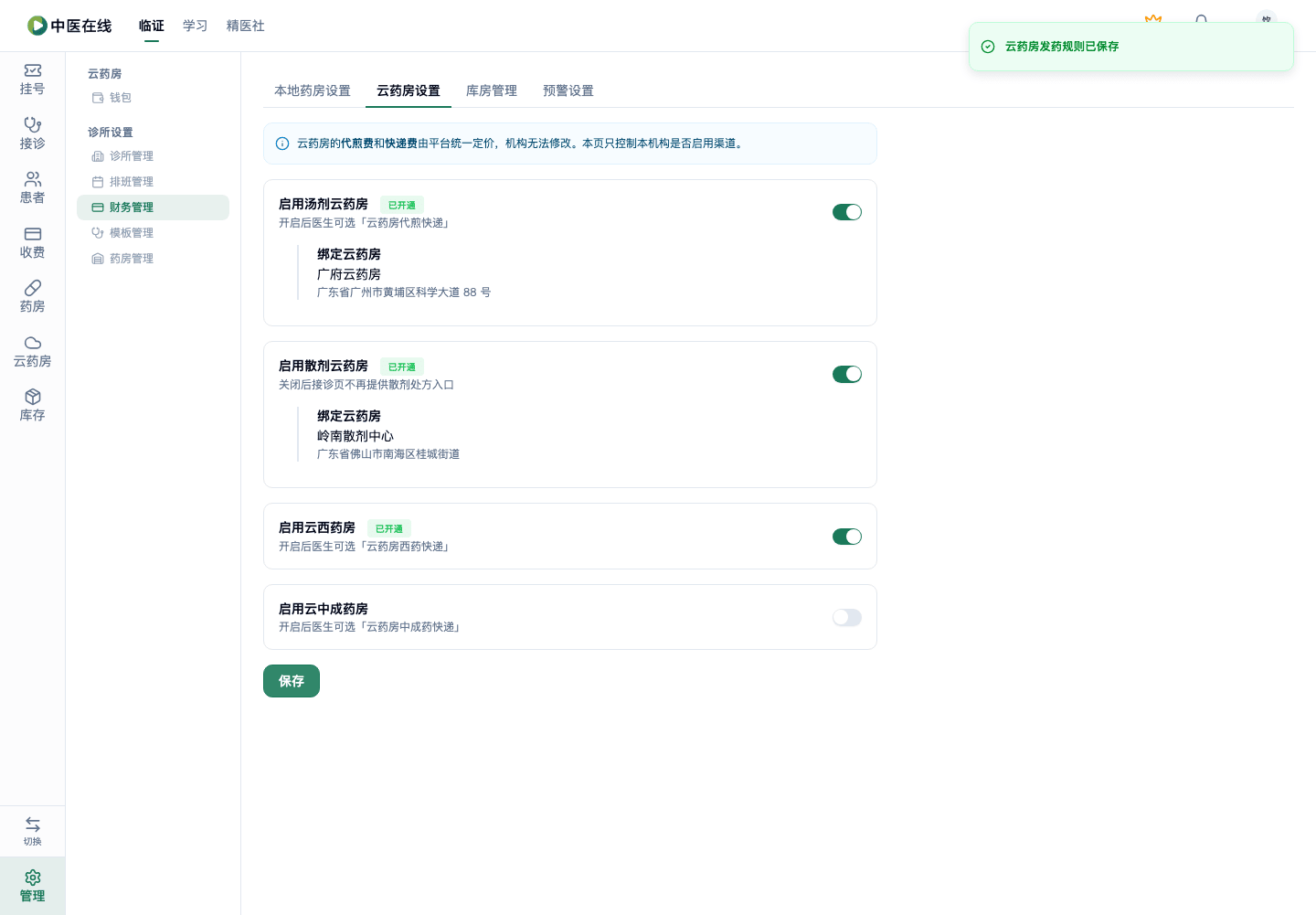Click the success check icon in toast
This screenshot has width=1316, height=915.
pyautogui.click(x=988, y=47)
